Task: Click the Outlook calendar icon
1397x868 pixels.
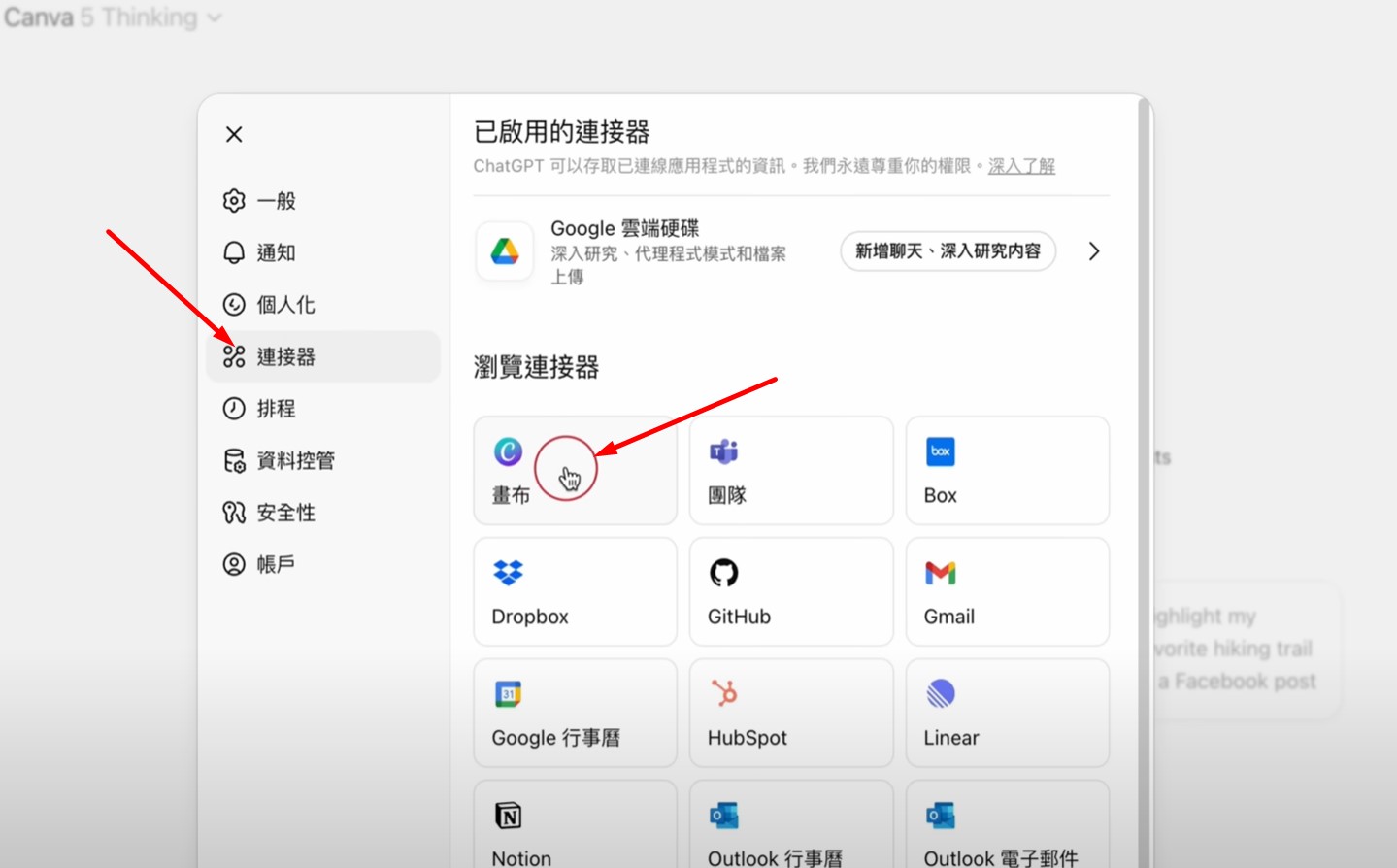Action: (724, 816)
